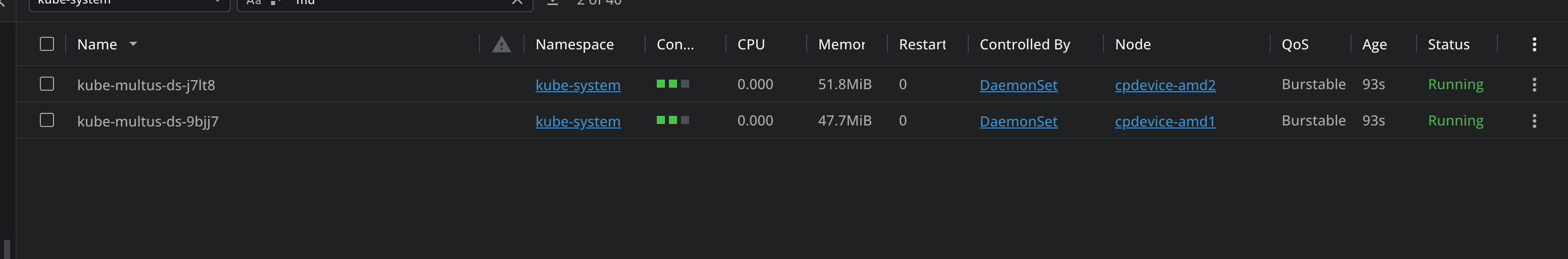Download the pod list via download icon
The width and height of the screenshot is (1568, 259).
(552, 2)
